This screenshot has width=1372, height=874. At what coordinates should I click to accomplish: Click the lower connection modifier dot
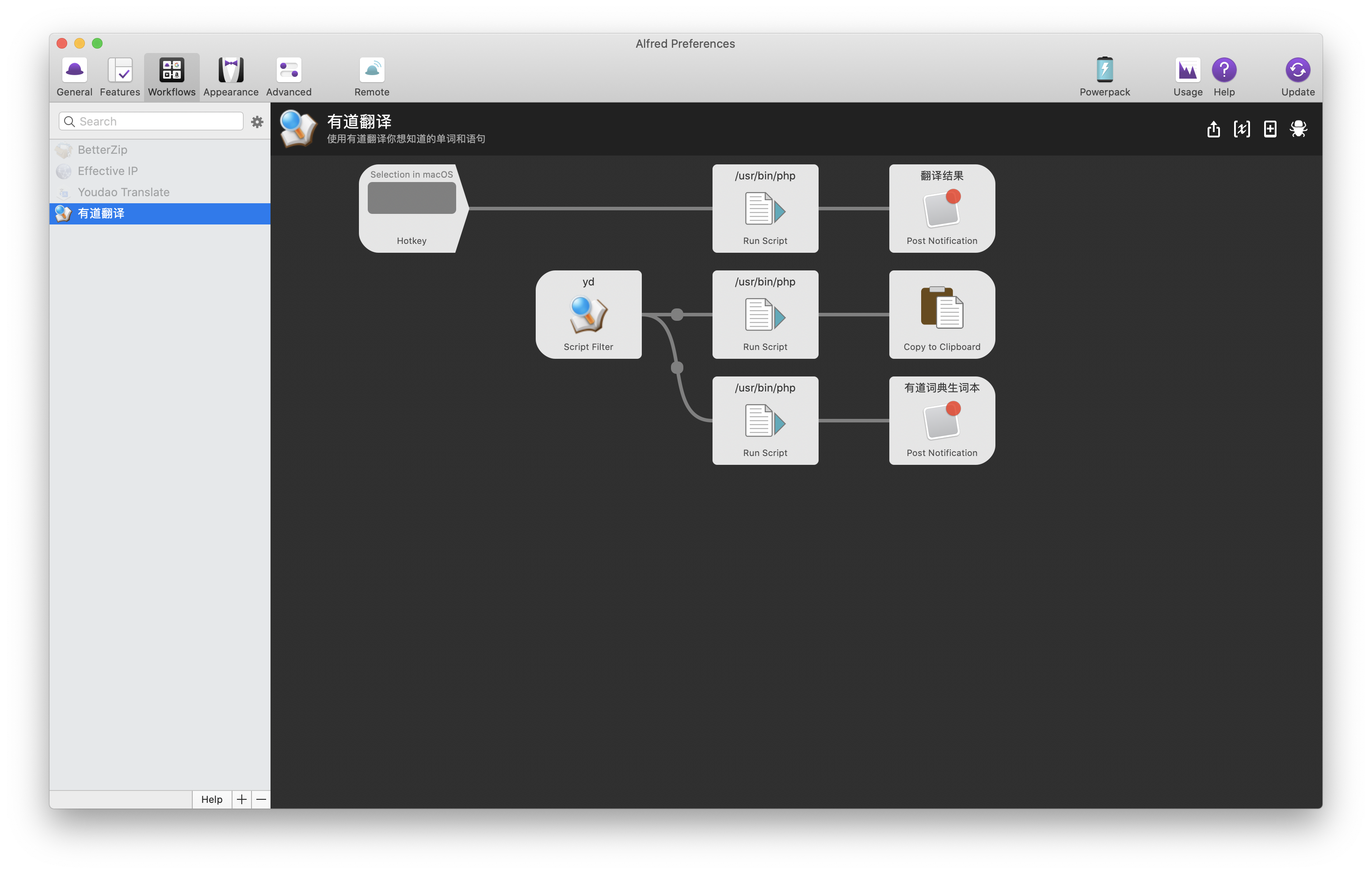[677, 368]
